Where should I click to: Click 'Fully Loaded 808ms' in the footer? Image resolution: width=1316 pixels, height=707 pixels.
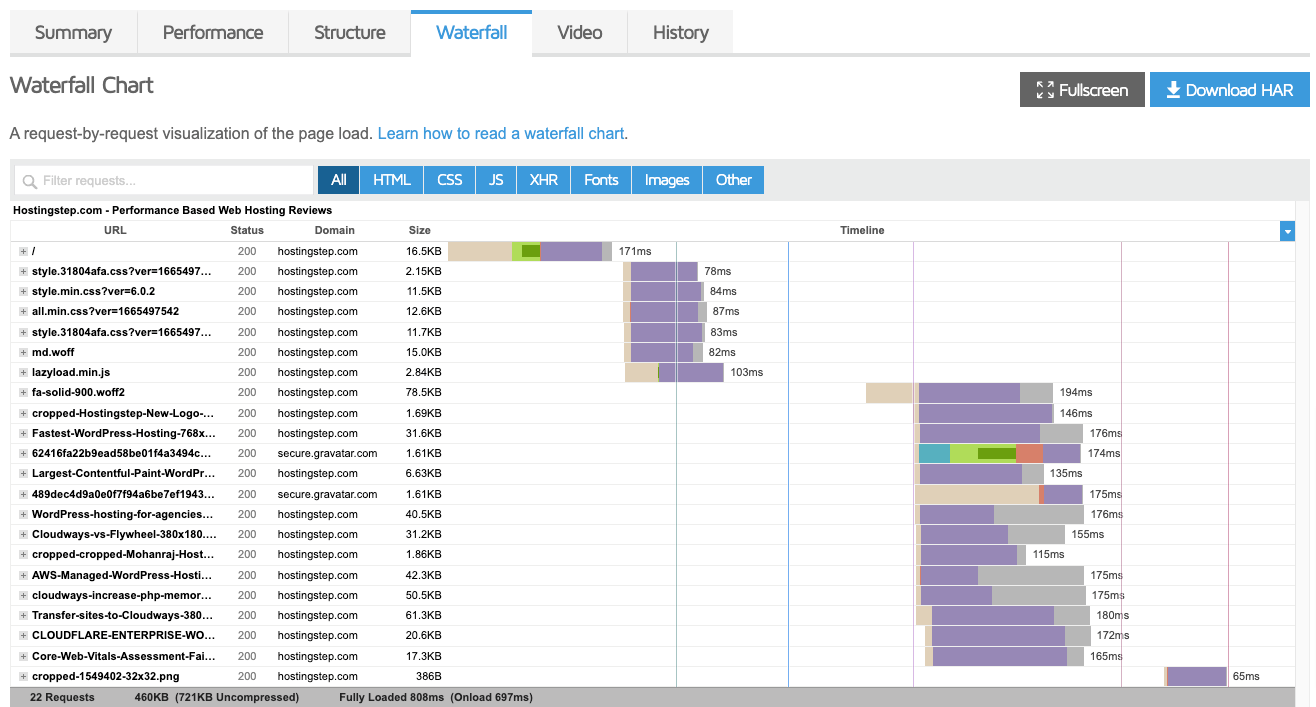(391, 697)
